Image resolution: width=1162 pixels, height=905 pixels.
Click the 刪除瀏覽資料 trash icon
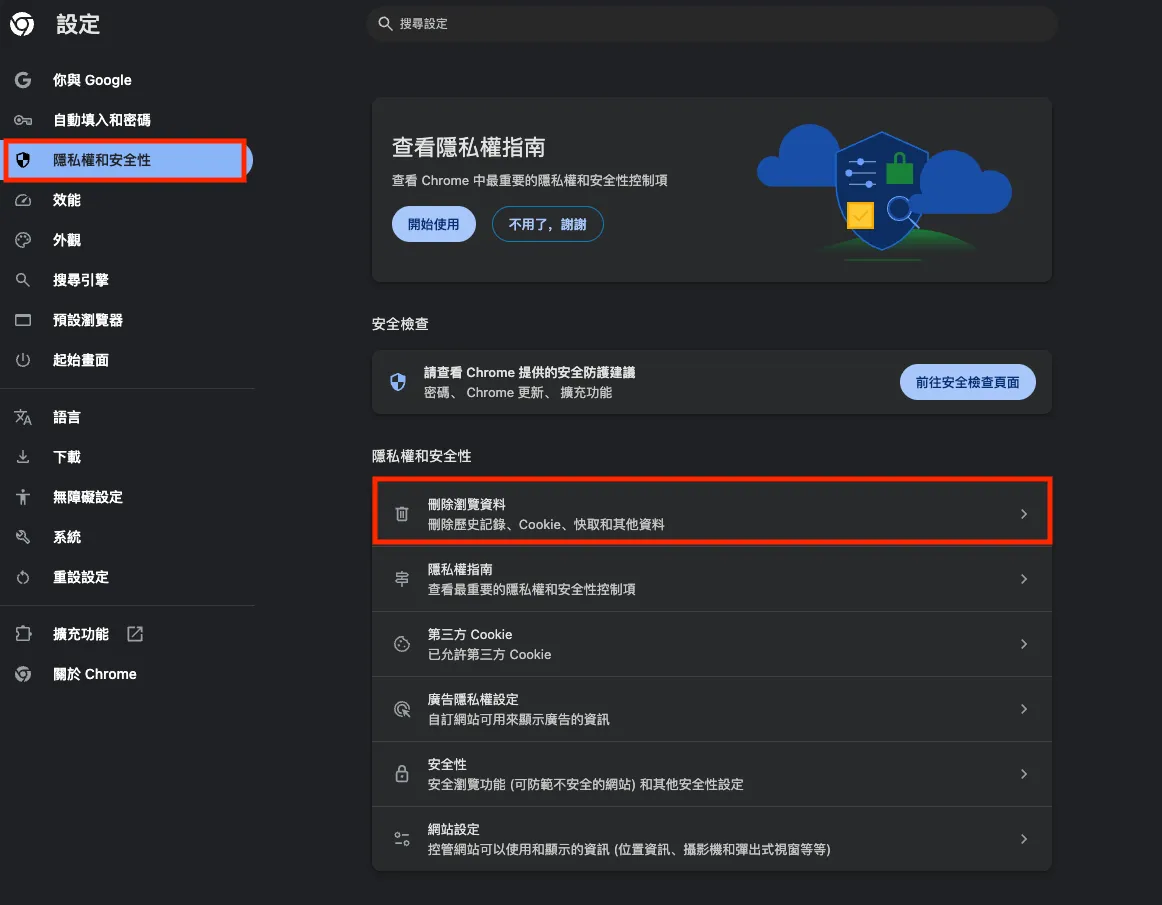coord(401,512)
